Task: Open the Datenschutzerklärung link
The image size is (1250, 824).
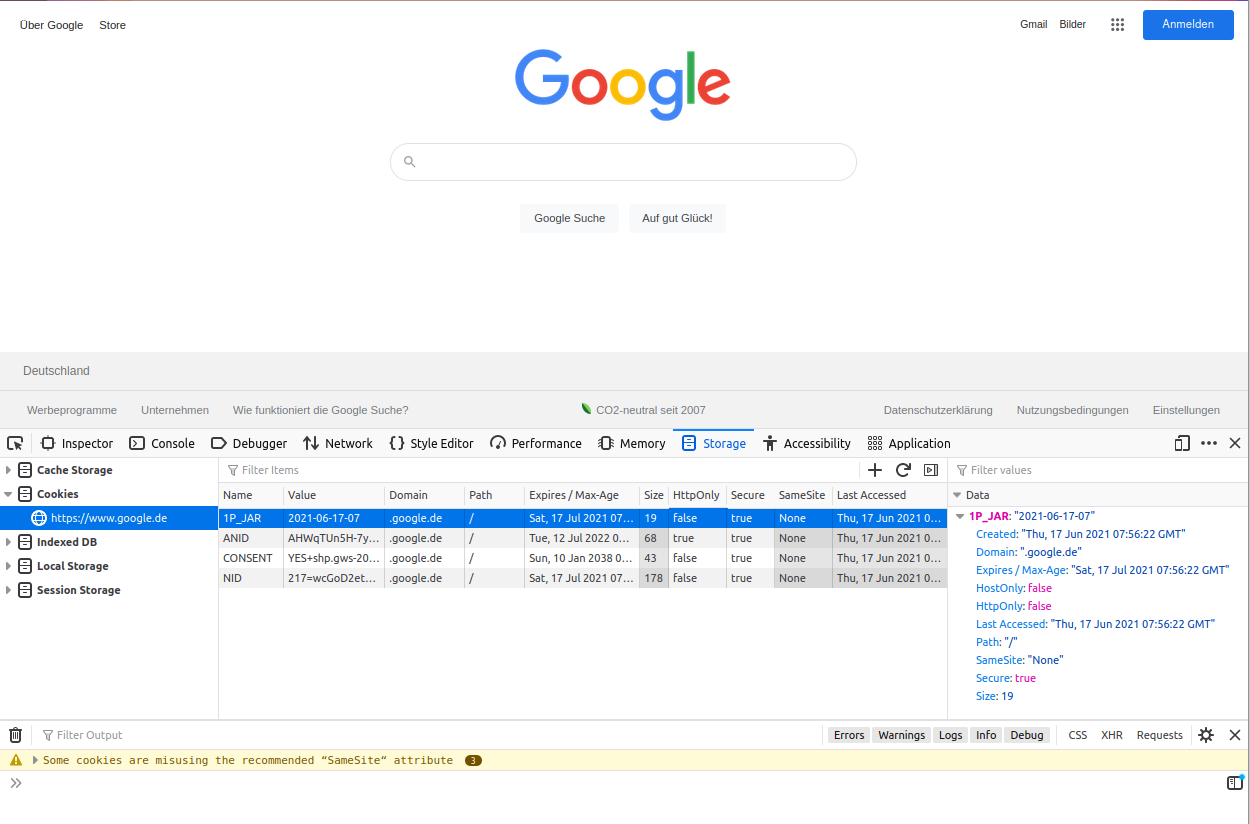Action: pos(937,410)
